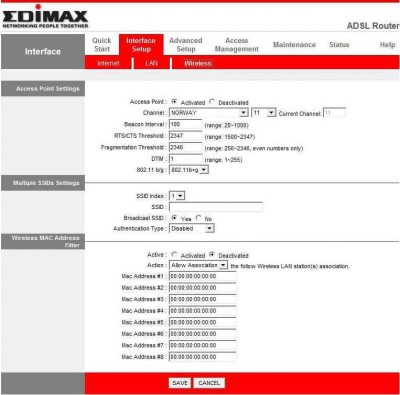The height and width of the screenshot is (395, 400).
Task: Choose No for Broadcast SSID
Action: coord(199,218)
